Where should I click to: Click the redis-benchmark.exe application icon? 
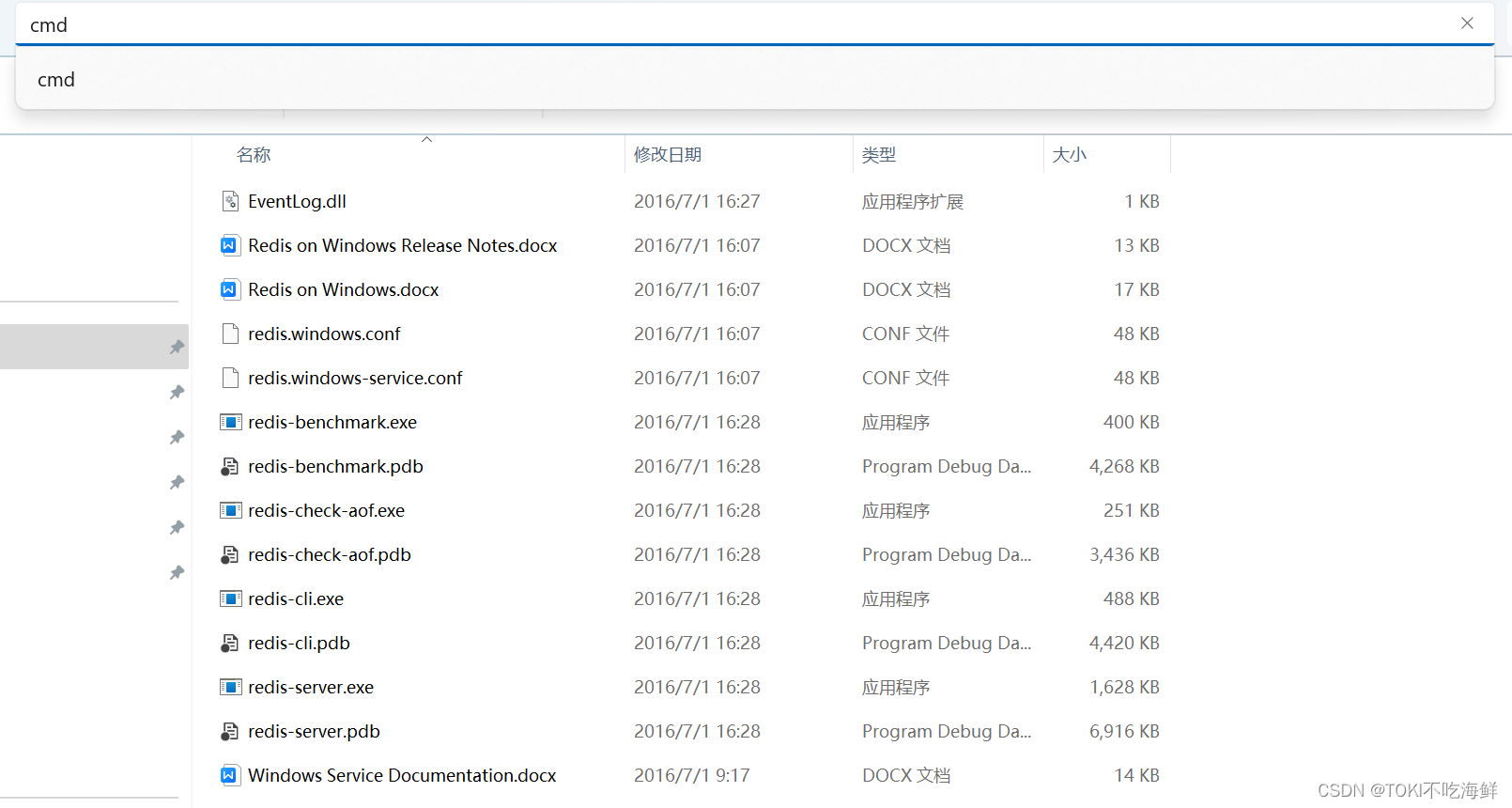[230, 422]
